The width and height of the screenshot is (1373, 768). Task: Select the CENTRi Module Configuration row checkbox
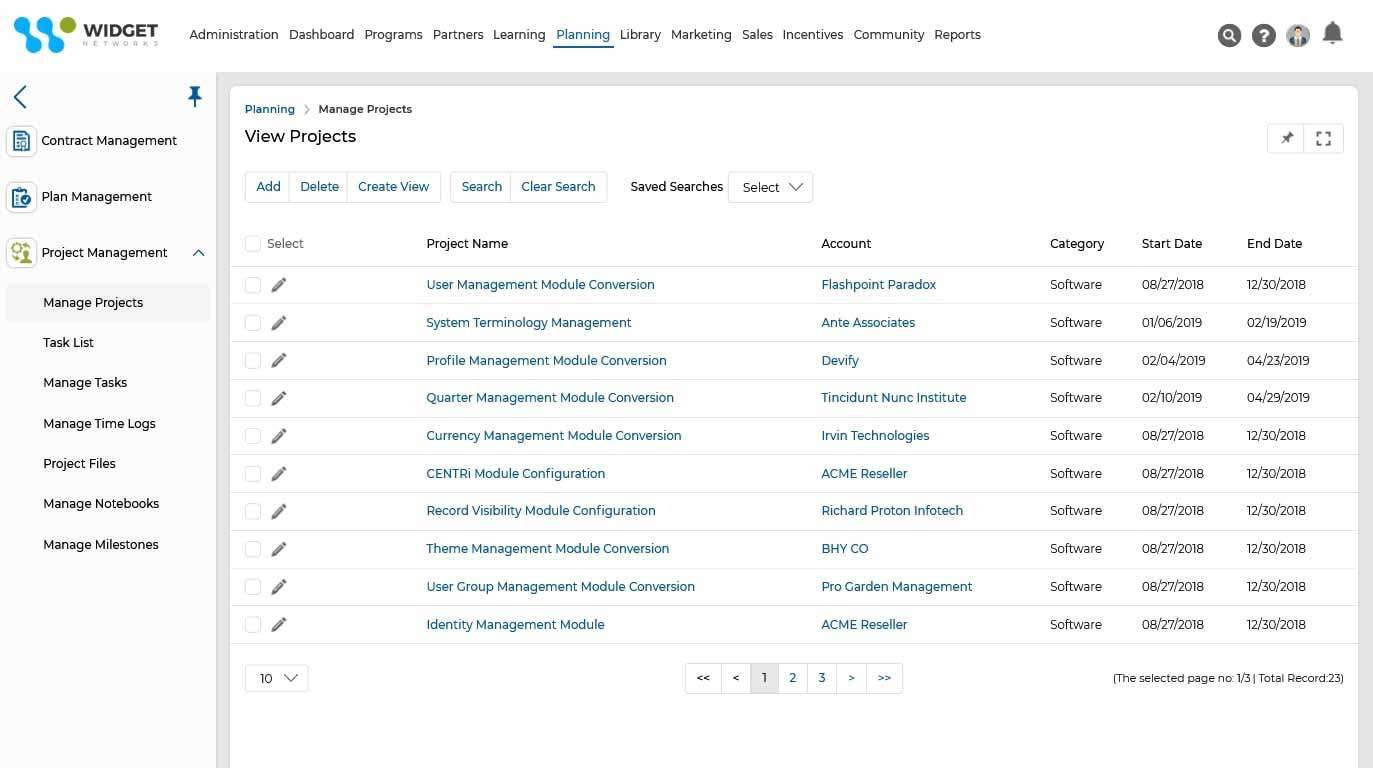(253, 473)
